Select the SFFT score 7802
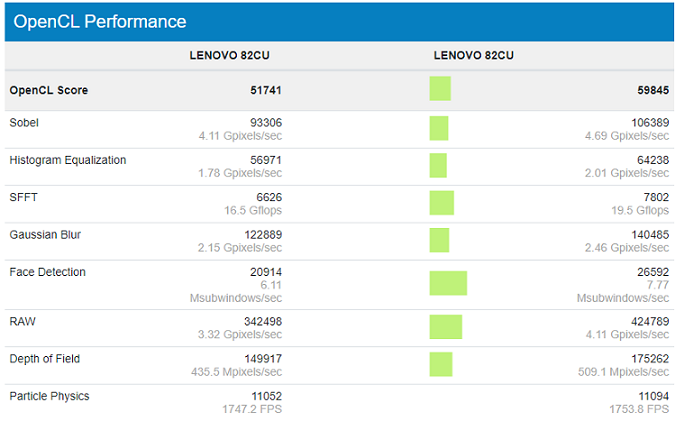The width and height of the screenshot is (676, 430). click(656, 197)
